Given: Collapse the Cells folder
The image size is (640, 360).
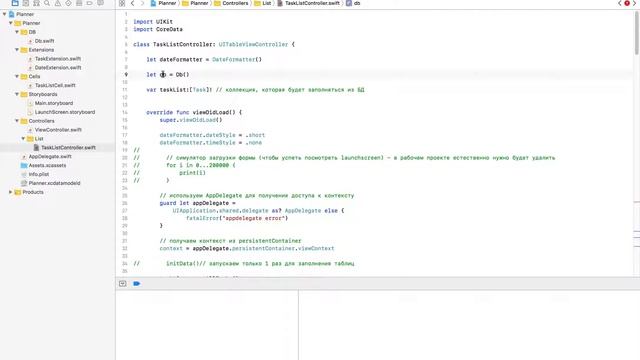Looking at the screenshot, I should pyautogui.click(x=17, y=76).
